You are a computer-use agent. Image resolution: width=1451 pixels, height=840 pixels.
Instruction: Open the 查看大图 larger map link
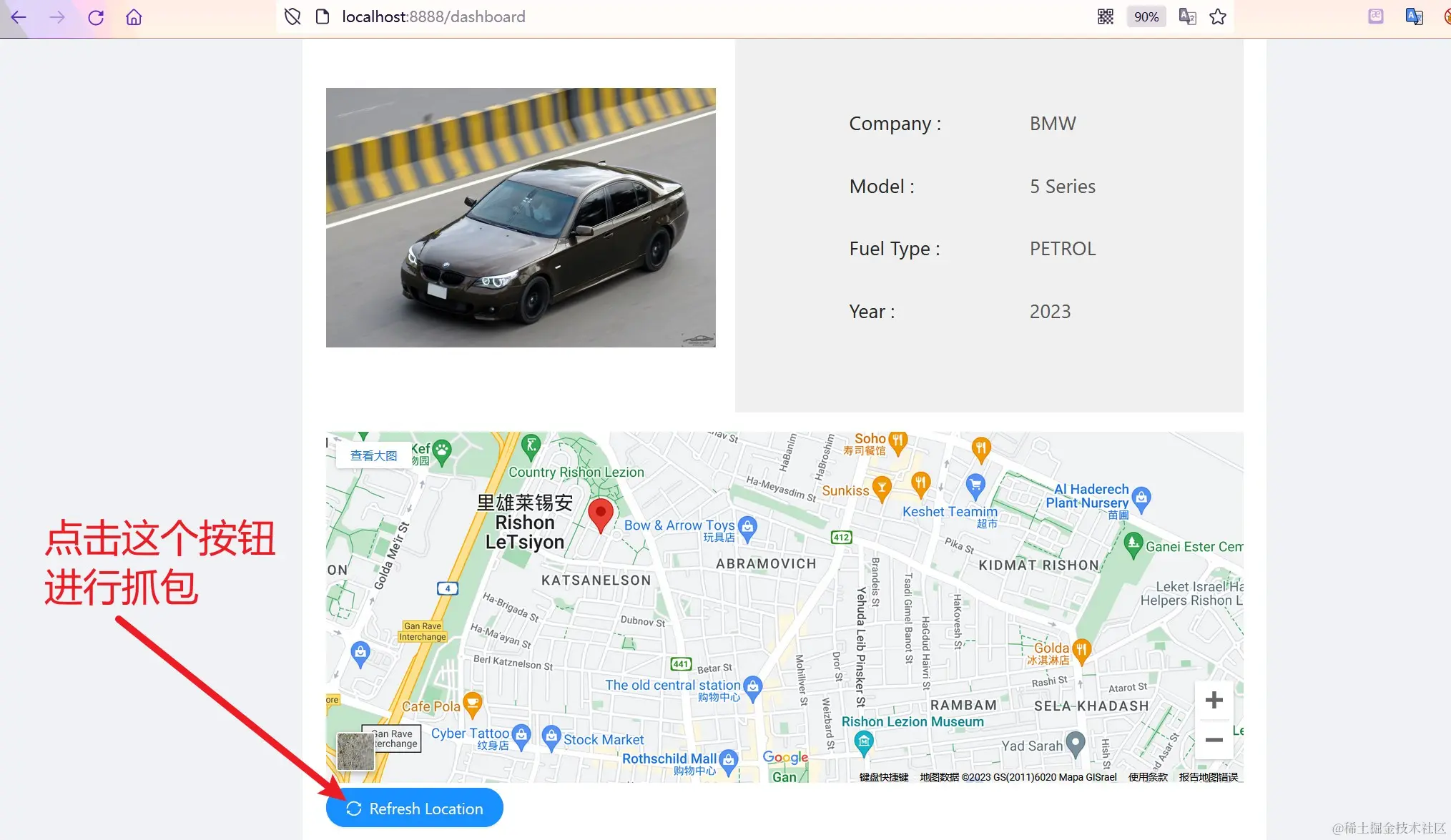pos(373,455)
